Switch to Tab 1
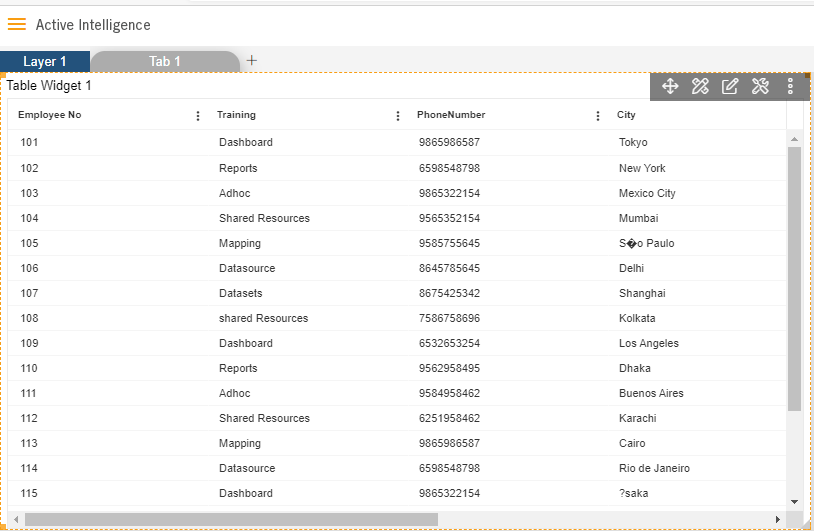Screen dimensions: 814x531 point(165,61)
